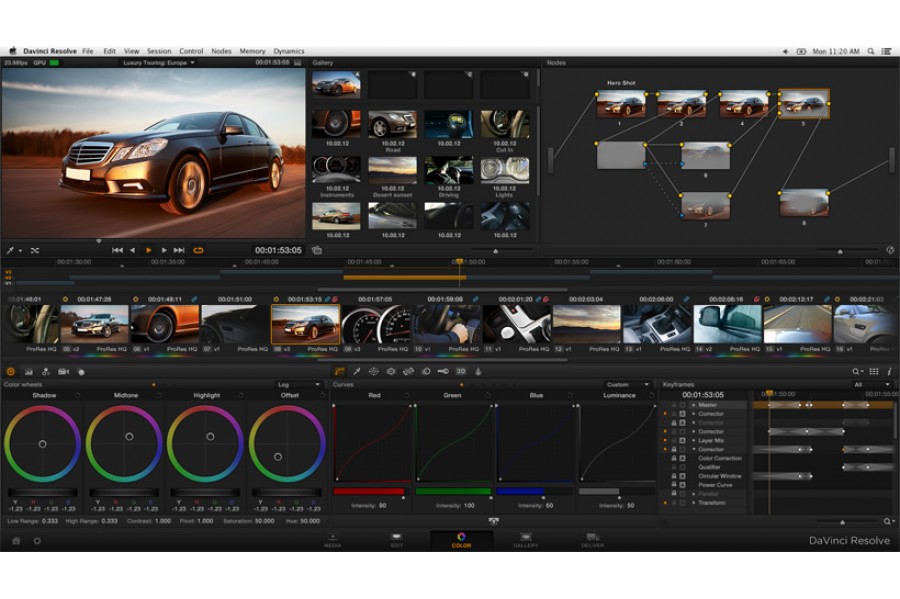The image size is (900, 599).
Task: Toggle auto-keyframe box on the Power Curve row
Action: 682,485
